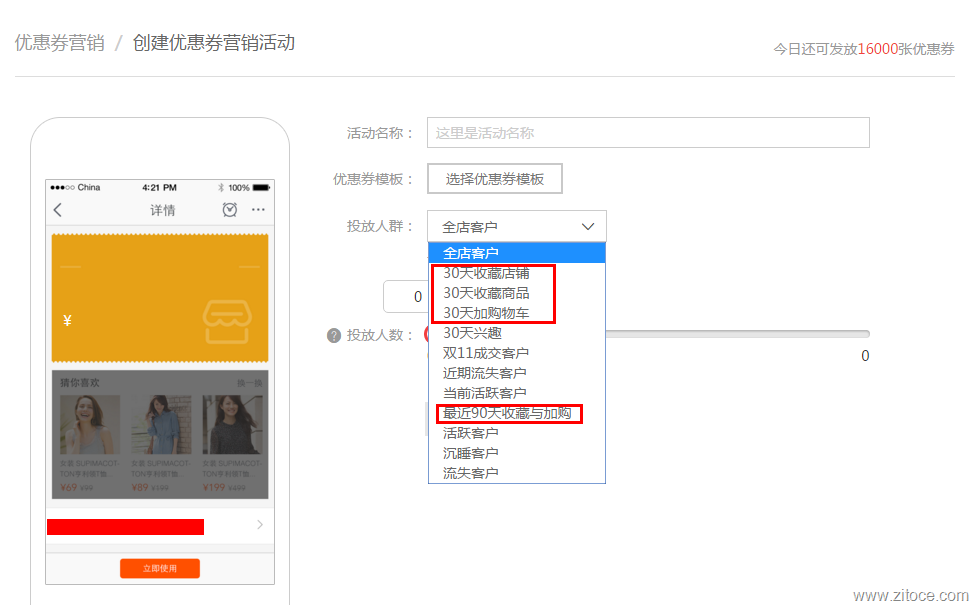The height and width of the screenshot is (605, 976).
Task: Open the three-dot more menu in preview
Action: coord(258,210)
